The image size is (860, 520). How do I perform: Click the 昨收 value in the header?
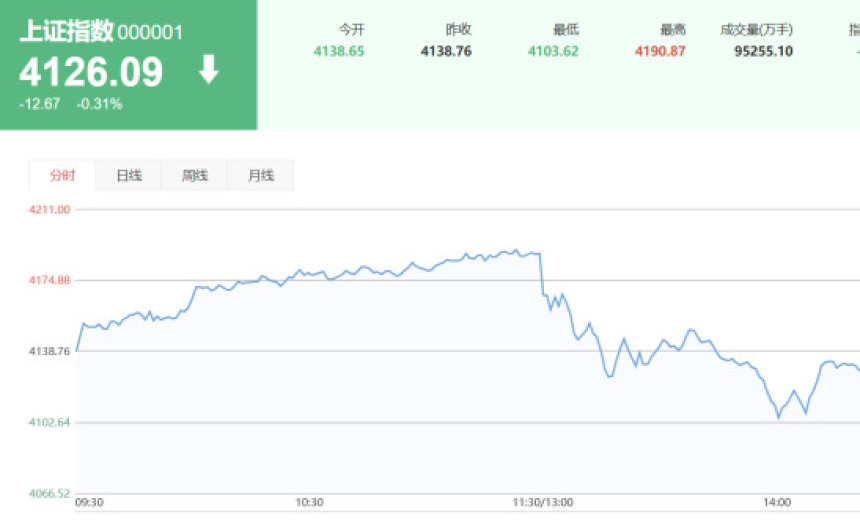coord(446,51)
